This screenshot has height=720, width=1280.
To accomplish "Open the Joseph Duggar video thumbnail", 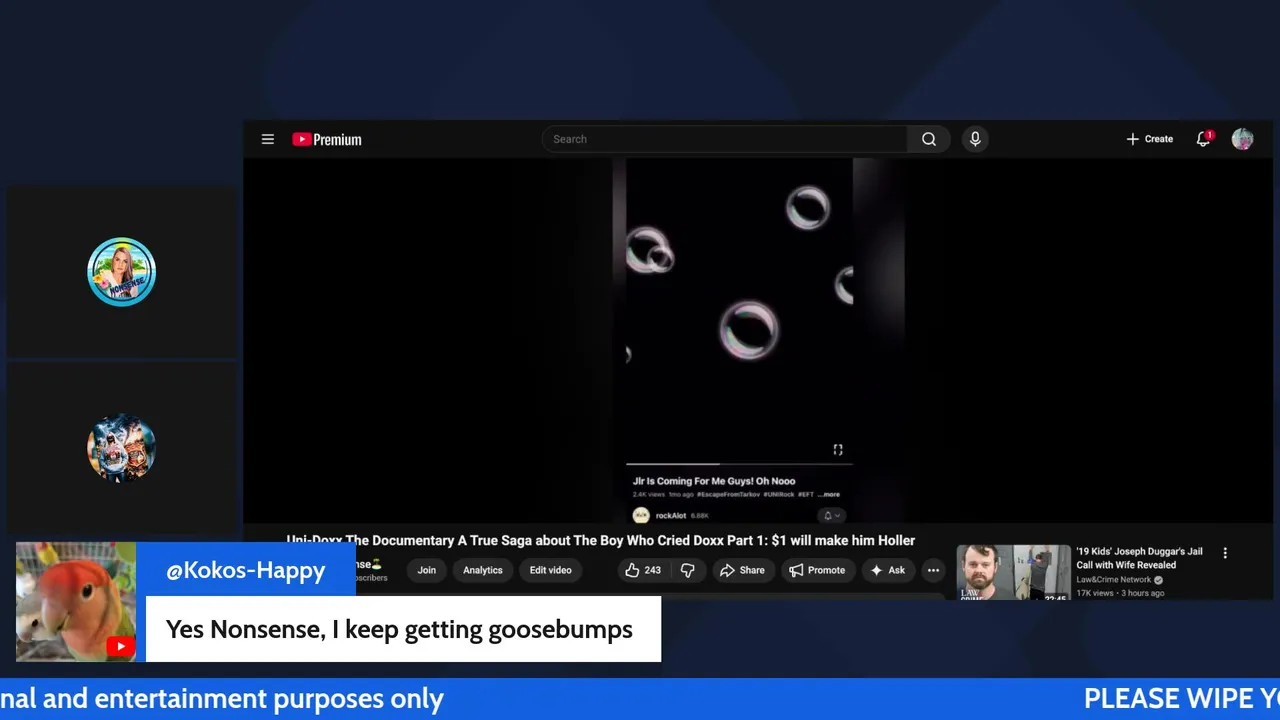I will tap(1013, 572).
